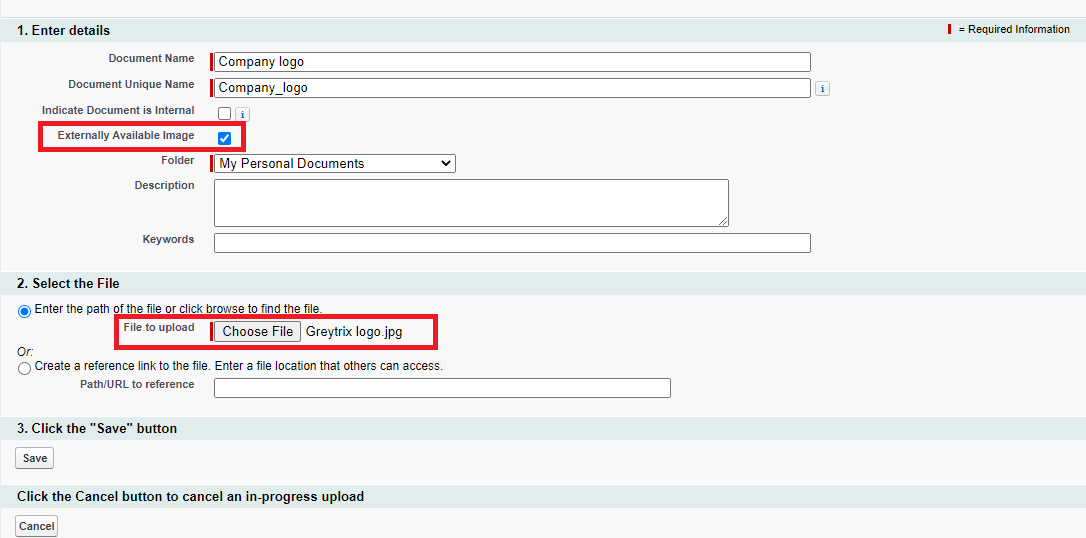Click the '1. Enter details' section header
The image size is (1086, 538).
tap(64, 31)
